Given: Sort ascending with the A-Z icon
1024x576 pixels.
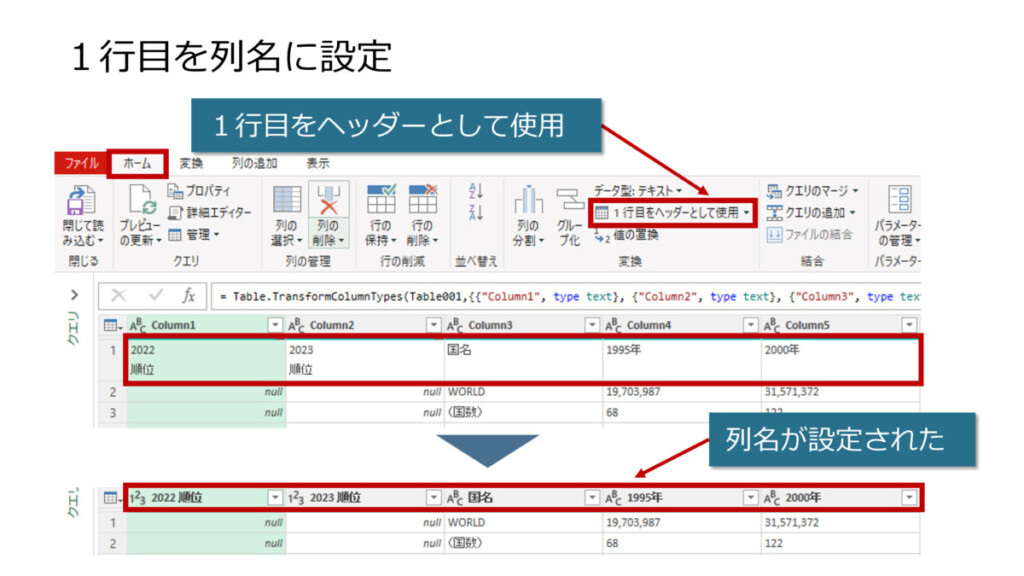Looking at the screenshot, I should point(475,189).
